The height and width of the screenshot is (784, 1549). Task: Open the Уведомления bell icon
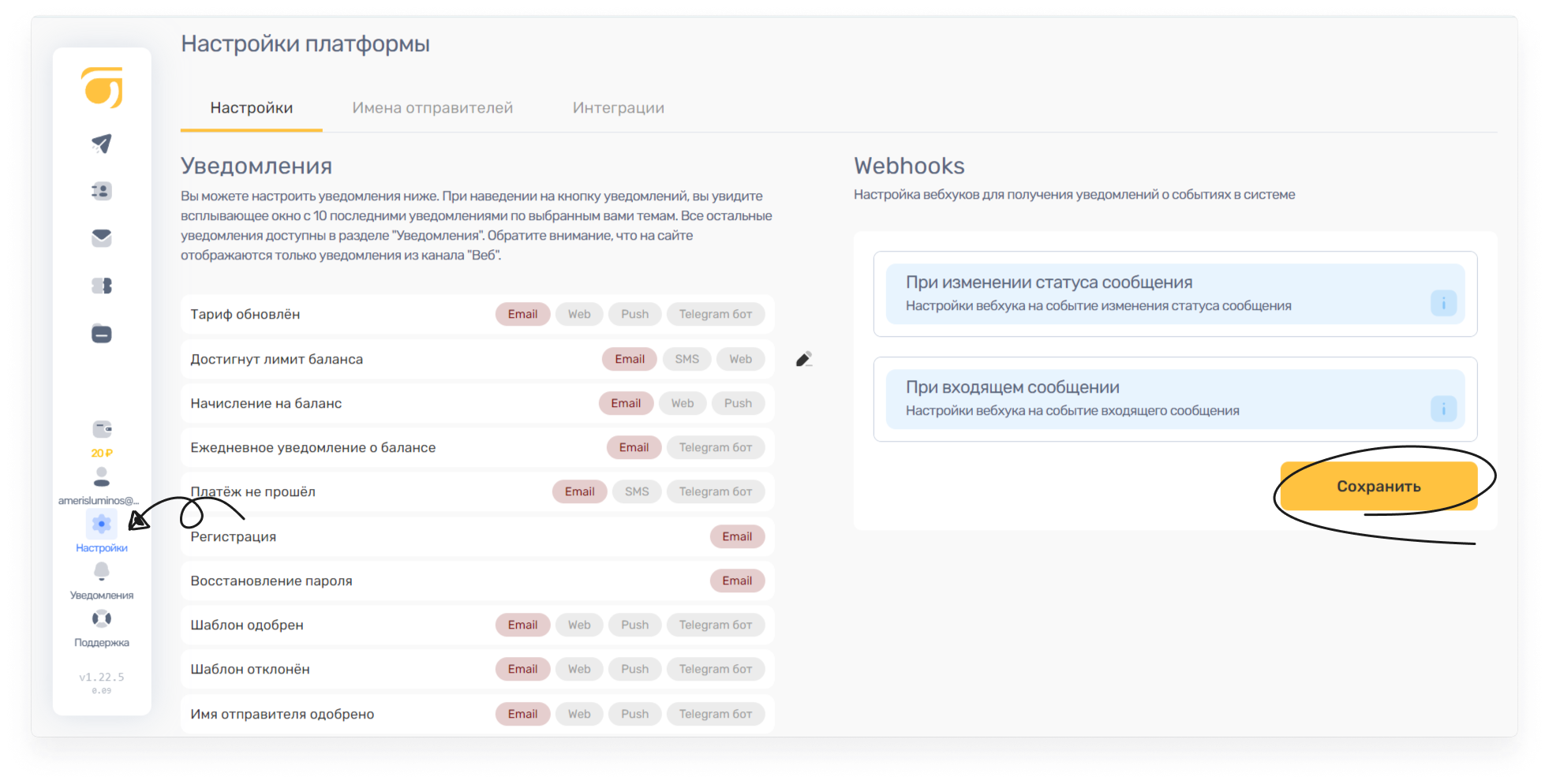pos(102,571)
